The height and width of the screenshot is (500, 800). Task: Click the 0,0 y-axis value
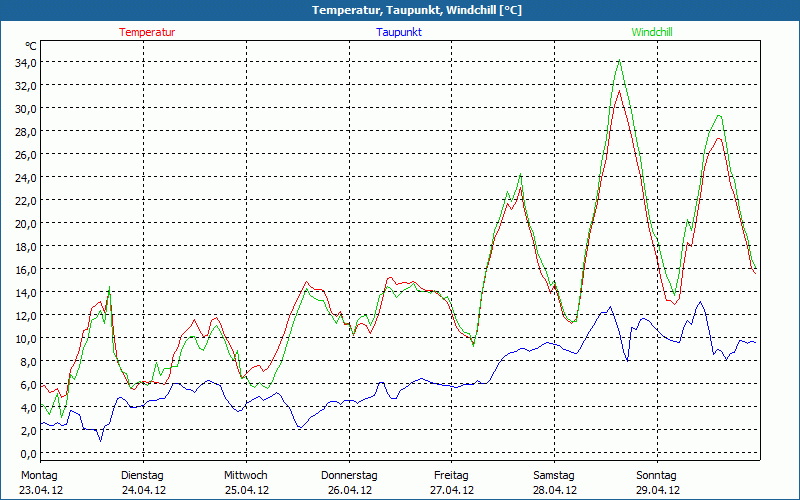tap(28, 453)
